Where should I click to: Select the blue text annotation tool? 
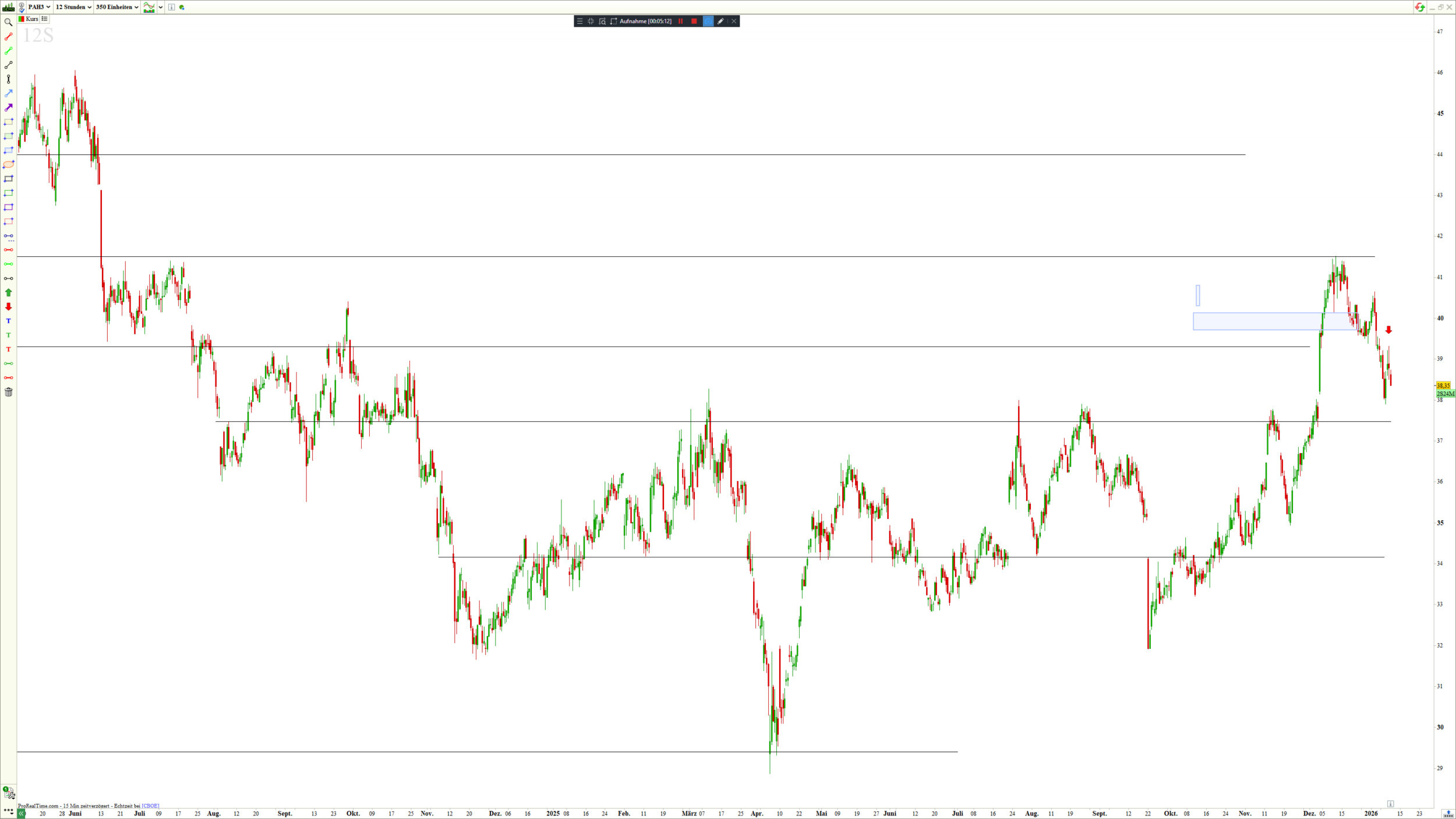(x=8, y=321)
